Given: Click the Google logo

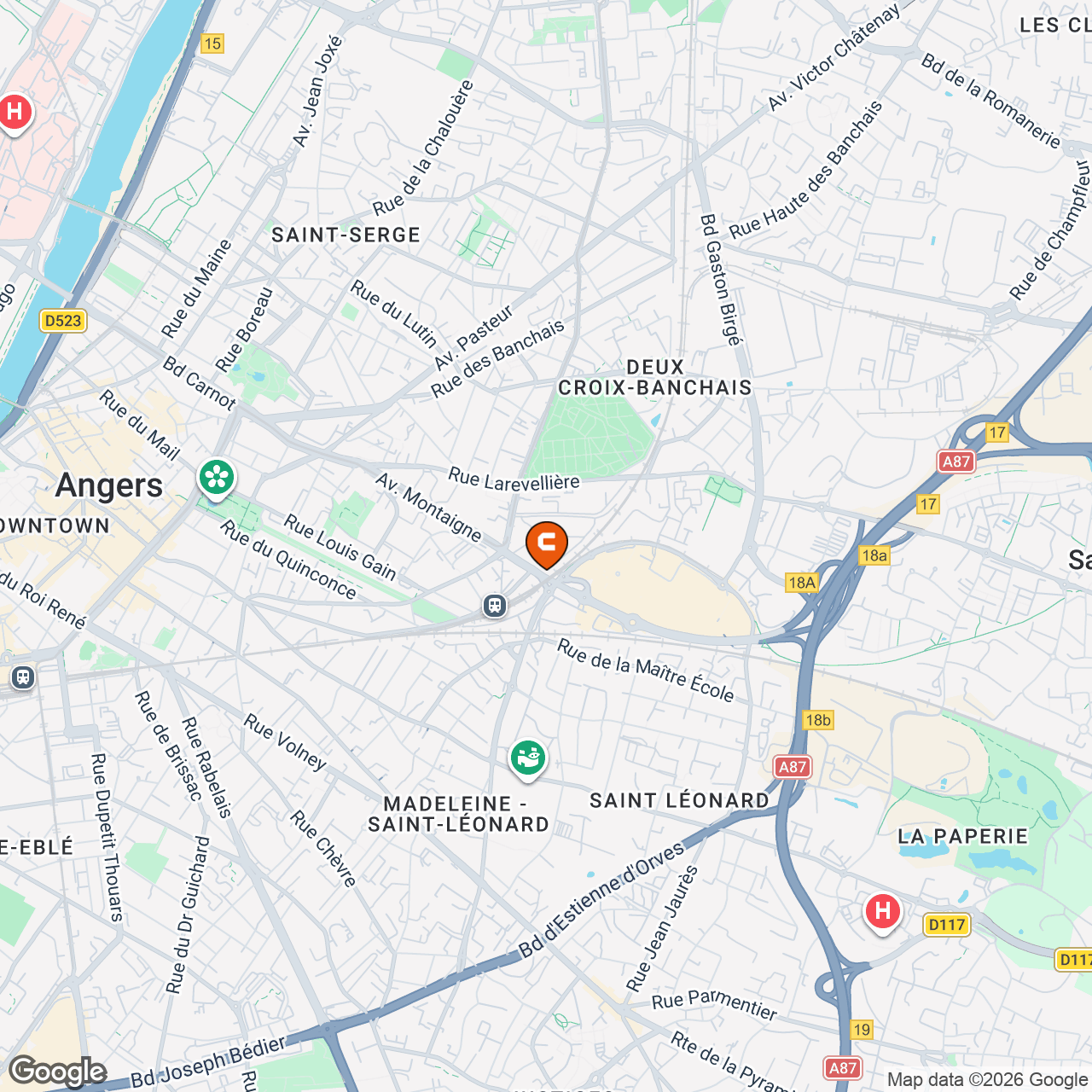Looking at the screenshot, I should coord(58,1072).
